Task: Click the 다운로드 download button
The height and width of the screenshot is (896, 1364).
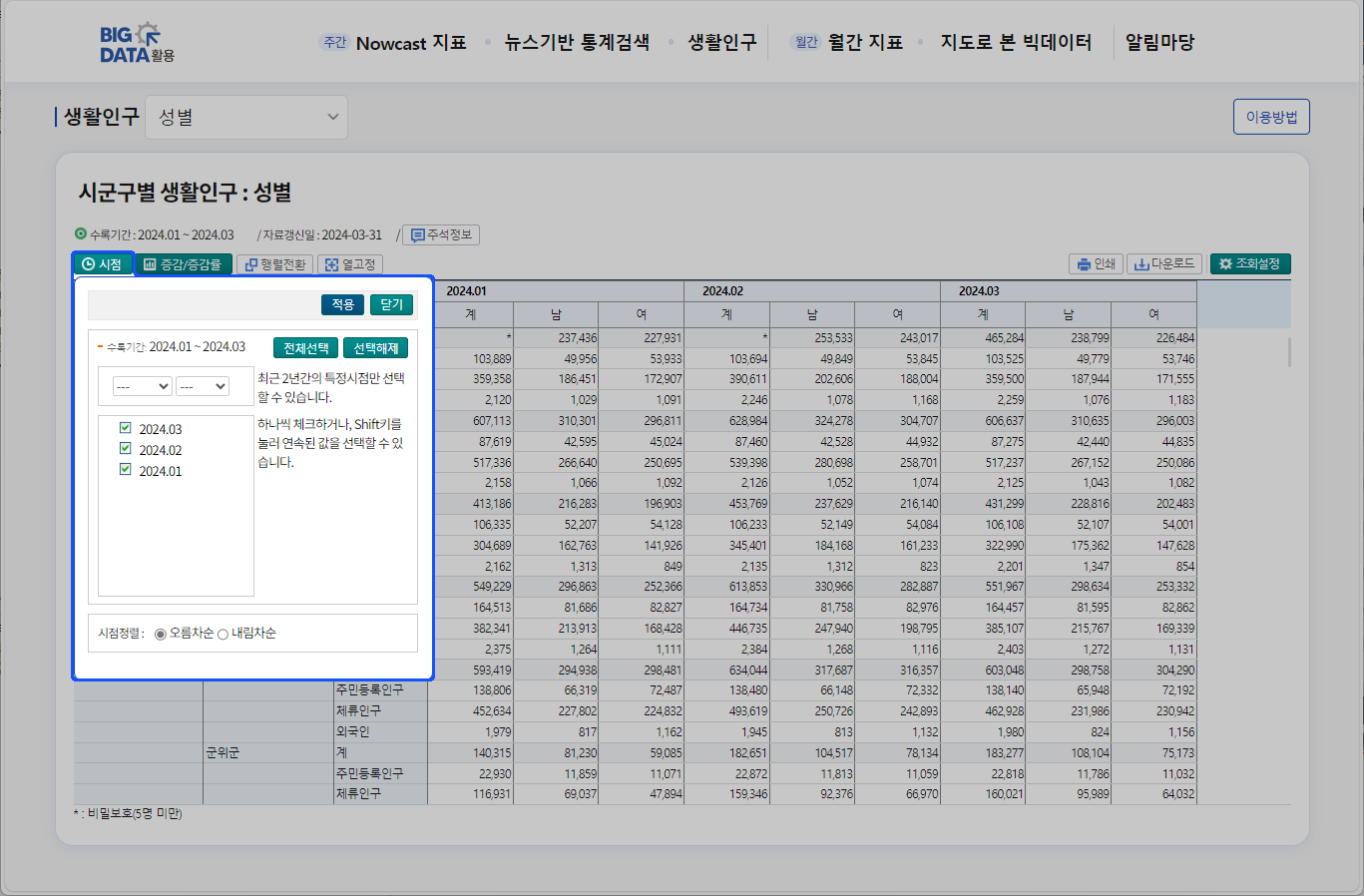Action: click(x=1164, y=263)
